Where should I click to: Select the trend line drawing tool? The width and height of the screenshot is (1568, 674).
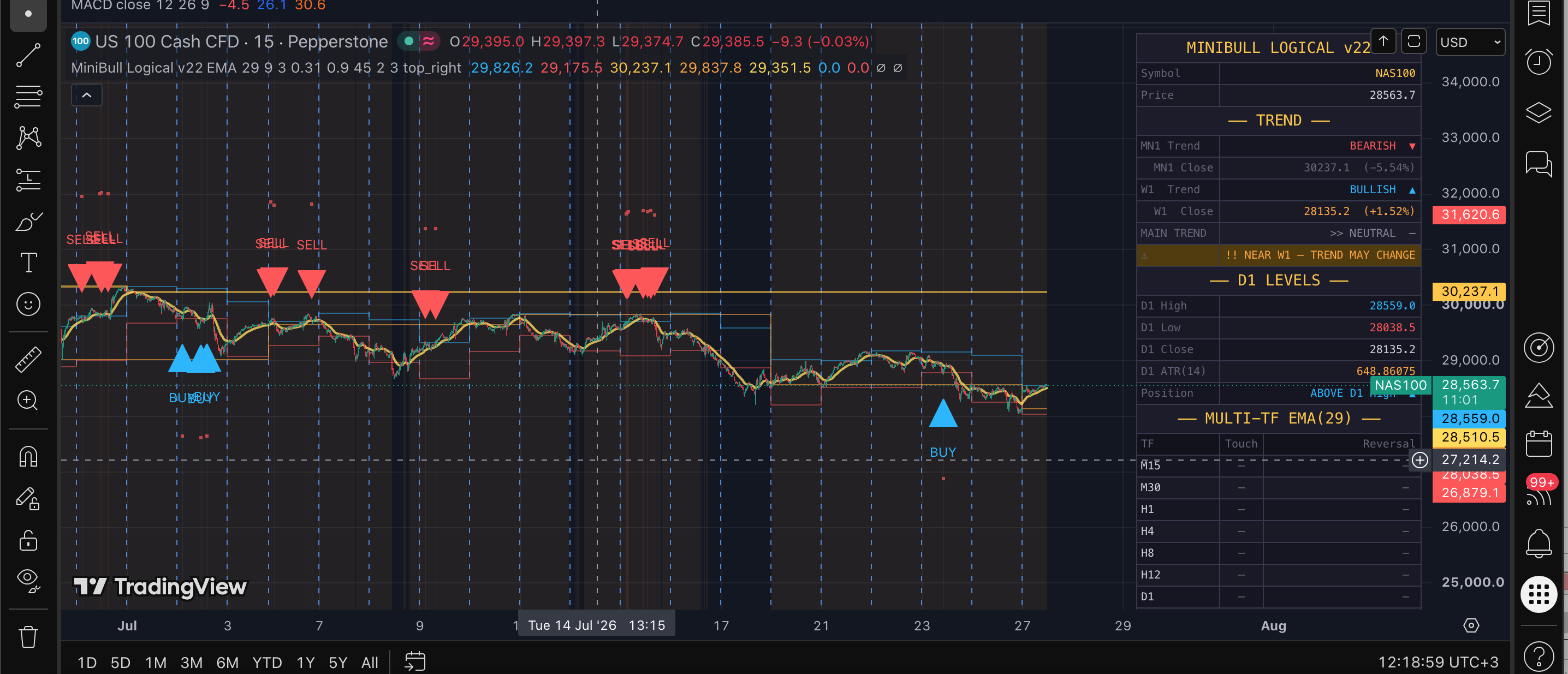tap(28, 55)
